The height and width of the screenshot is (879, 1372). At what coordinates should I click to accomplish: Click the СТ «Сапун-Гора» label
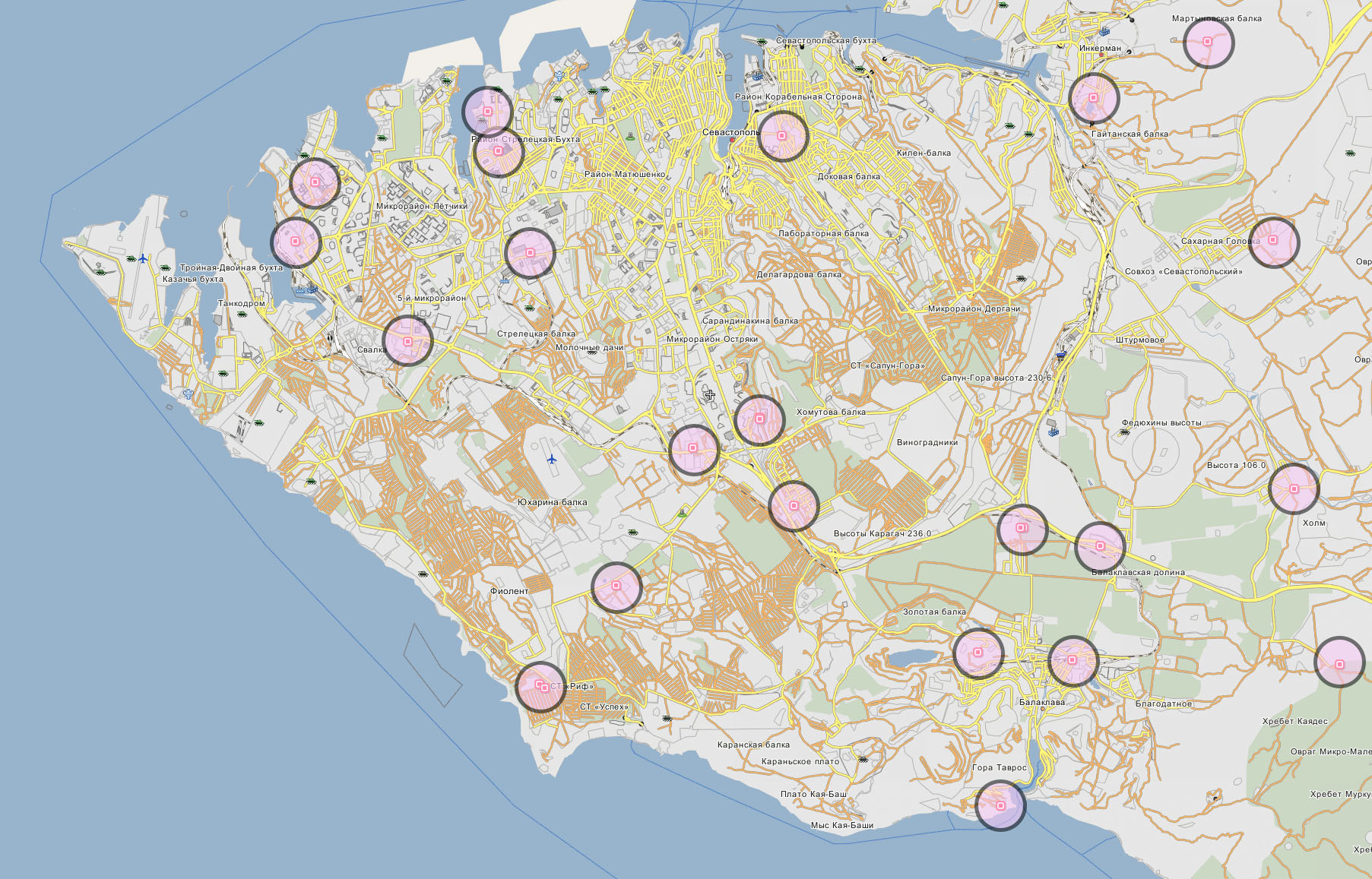pos(887,365)
